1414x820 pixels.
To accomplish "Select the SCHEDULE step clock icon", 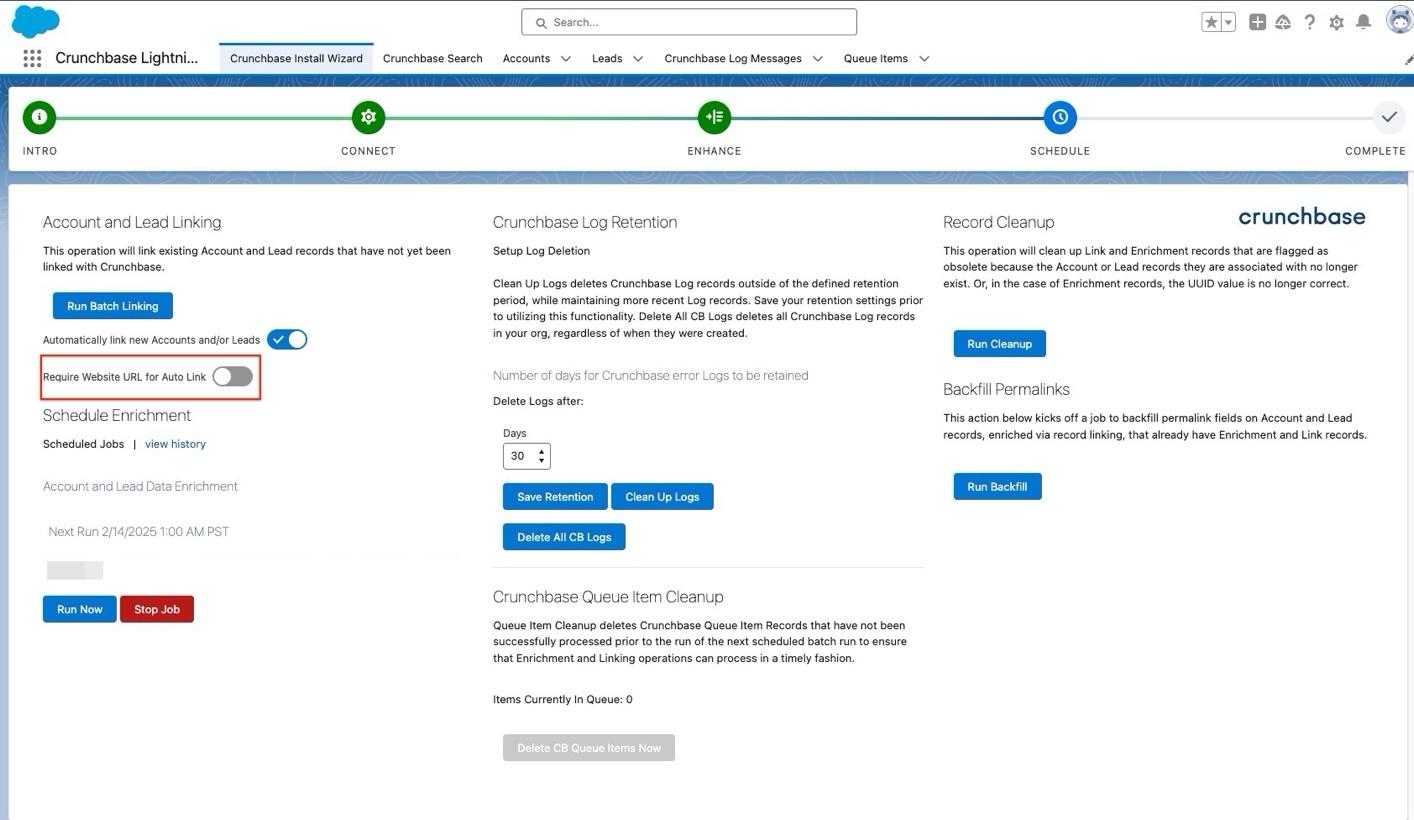I will (1060, 117).
